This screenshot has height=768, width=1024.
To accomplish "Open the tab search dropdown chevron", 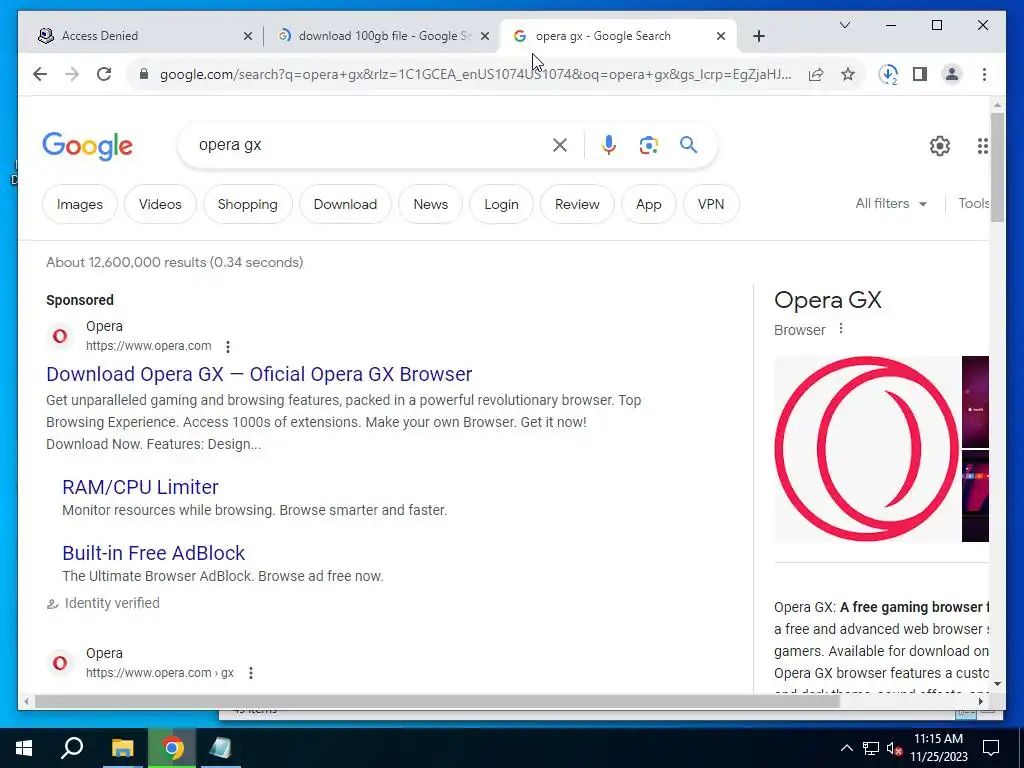I will coord(844,25).
